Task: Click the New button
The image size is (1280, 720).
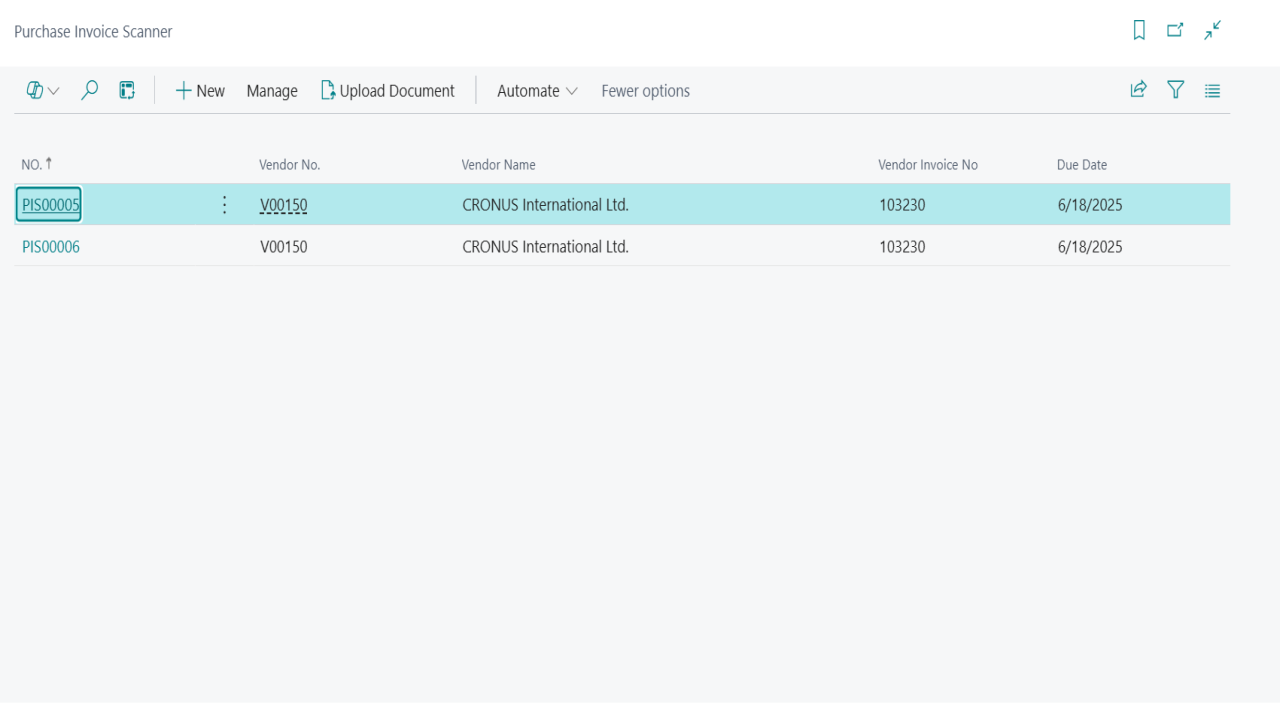Action: [200, 91]
